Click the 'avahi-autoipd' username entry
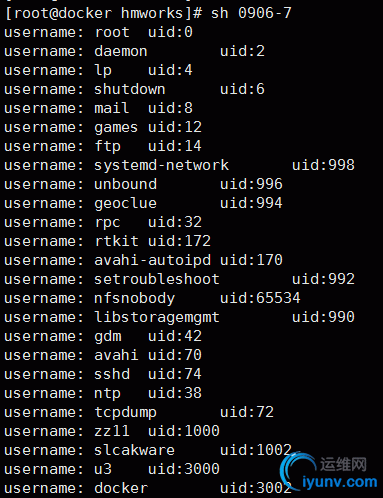Image resolution: width=383 pixels, height=498 pixels. (x=152, y=261)
